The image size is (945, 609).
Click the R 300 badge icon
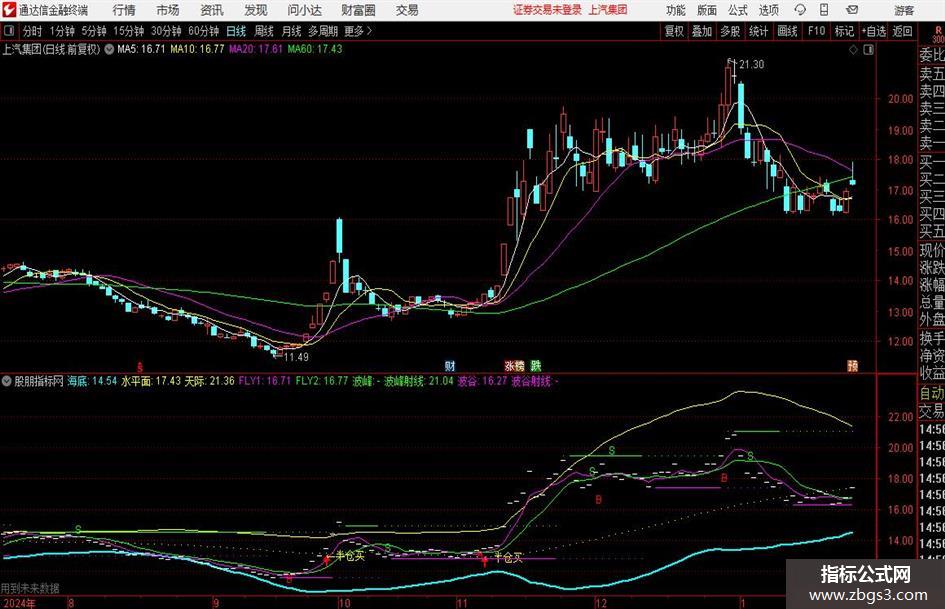(x=938, y=34)
